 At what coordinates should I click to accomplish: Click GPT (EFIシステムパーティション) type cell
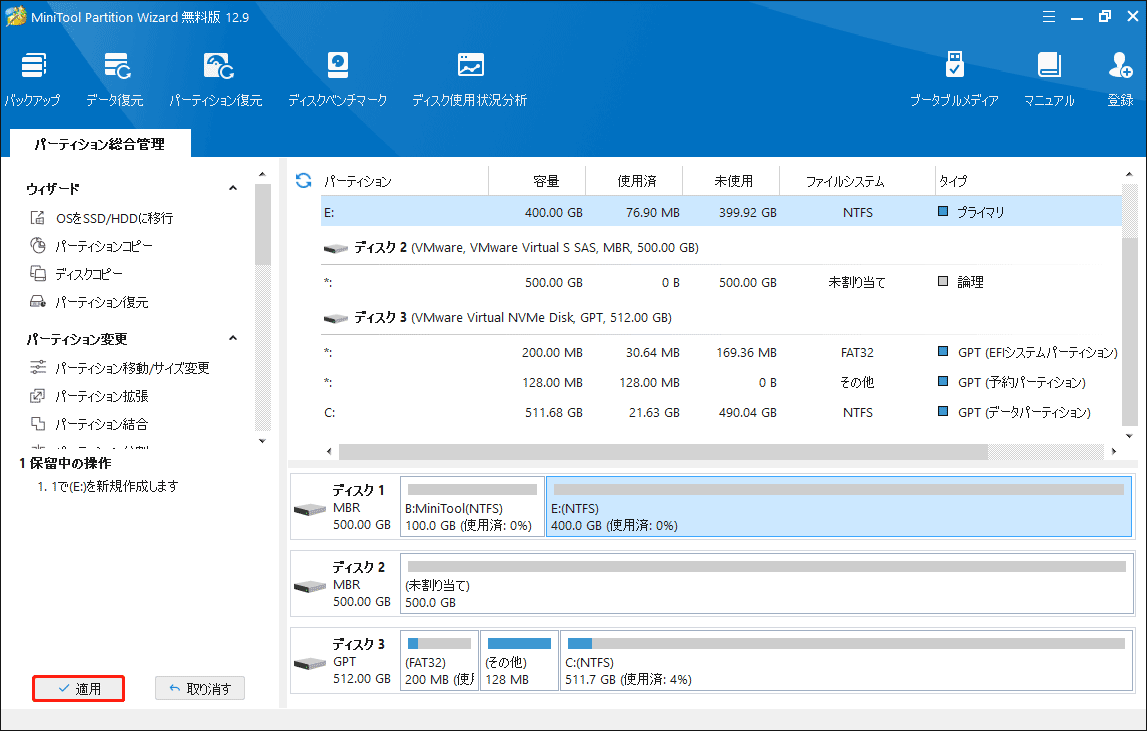(1028, 353)
